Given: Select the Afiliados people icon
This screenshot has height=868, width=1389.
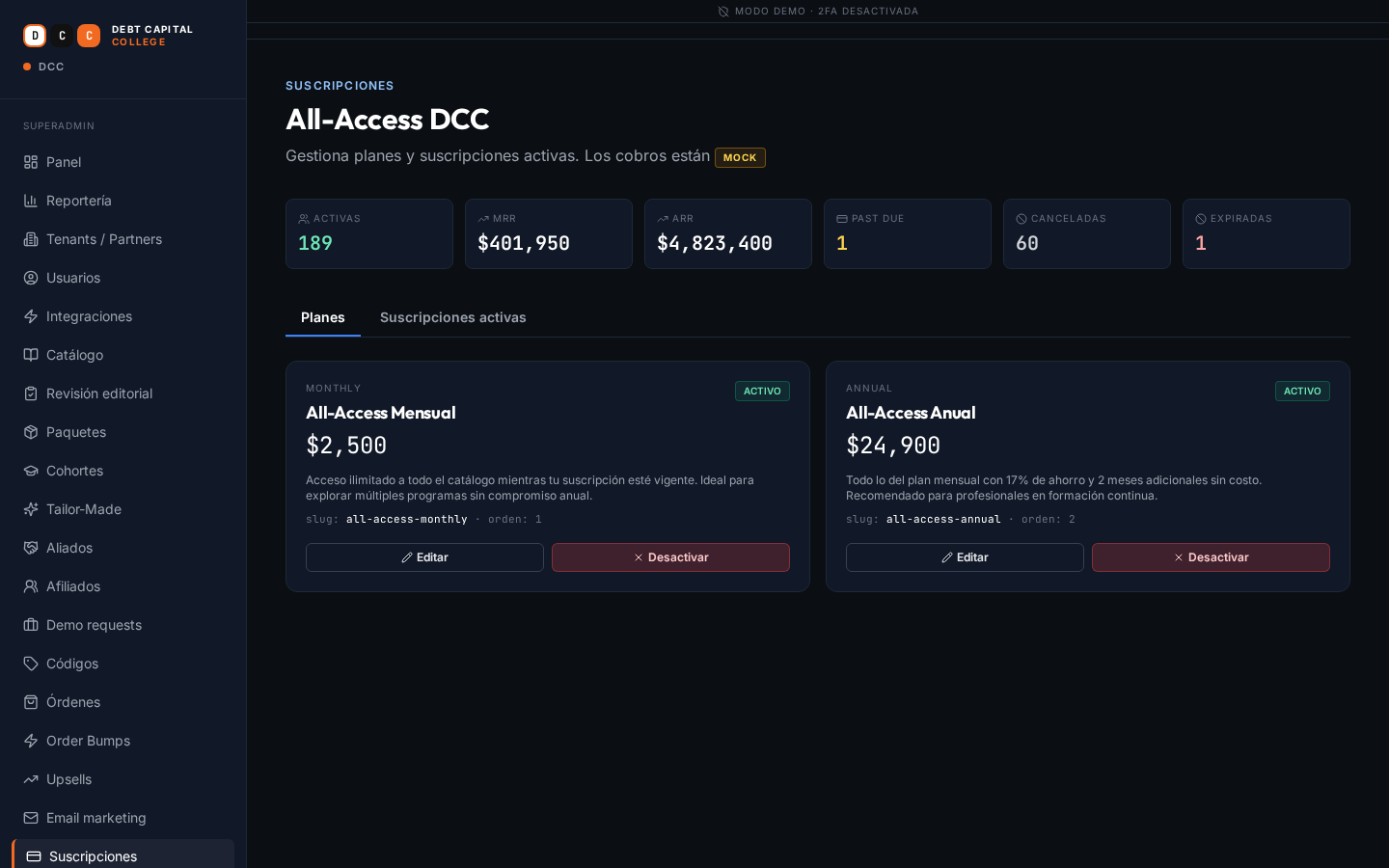Looking at the screenshot, I should [x=31, y=586].
